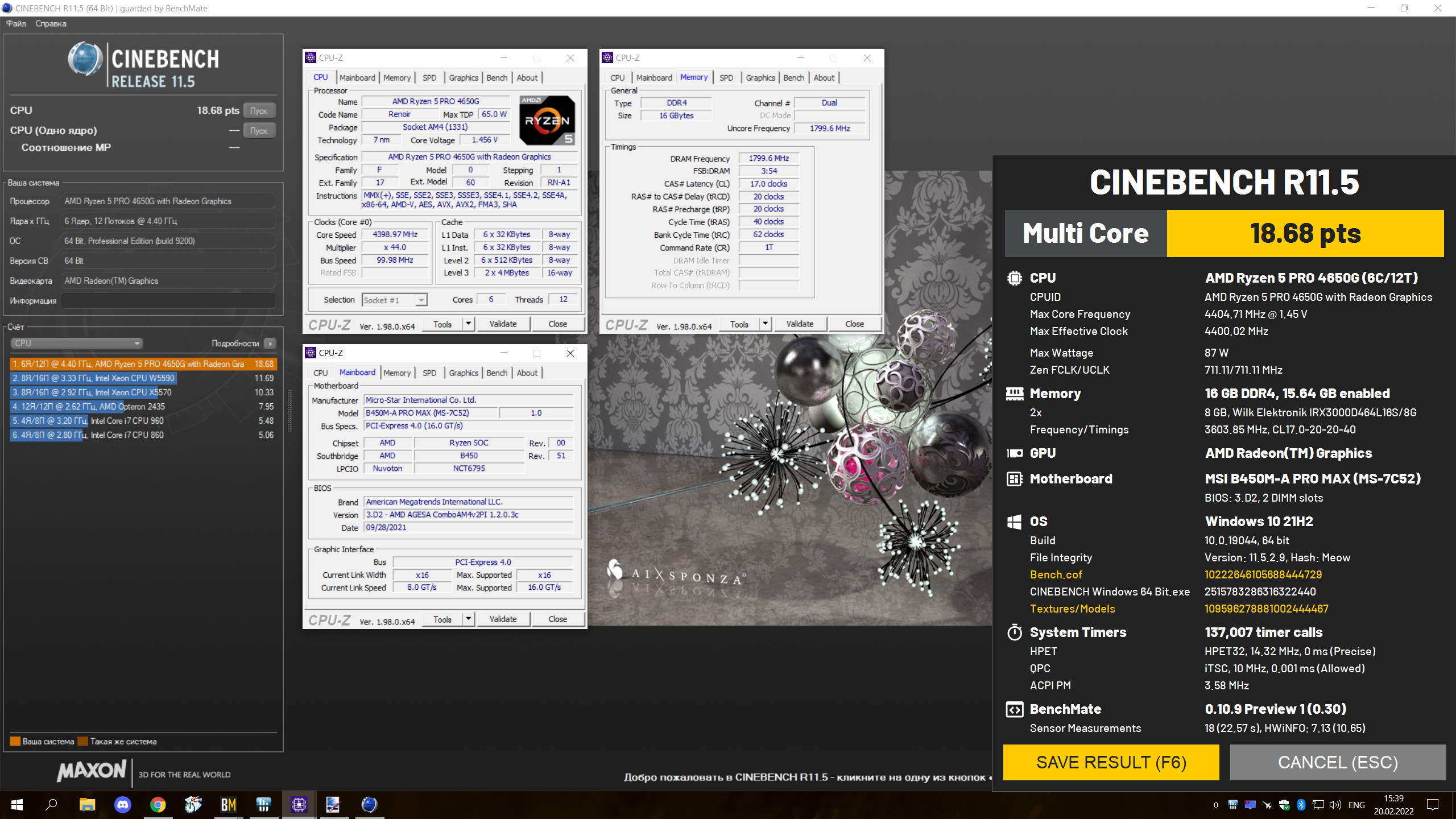Click CANCEL (ESC) button
The height and width of the screenshot is (819, 1456).
(x=1338, y=762)
